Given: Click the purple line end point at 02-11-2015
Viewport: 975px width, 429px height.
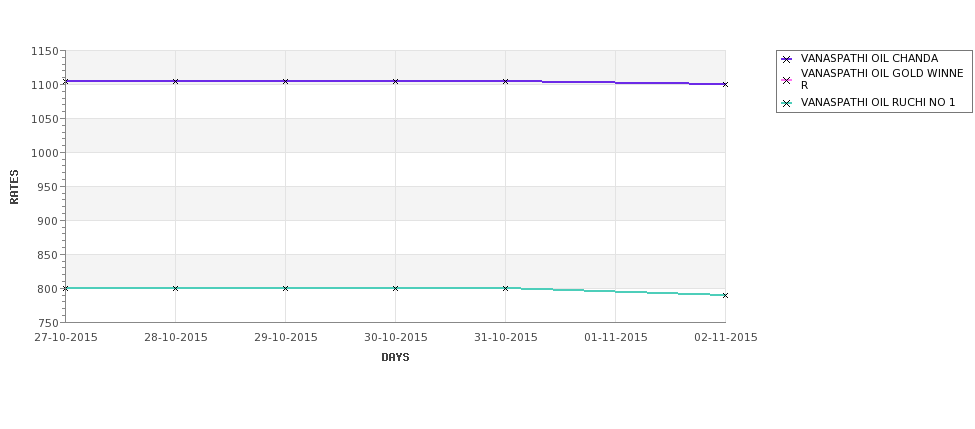Looking at the screenshot, I should (725, 85).
